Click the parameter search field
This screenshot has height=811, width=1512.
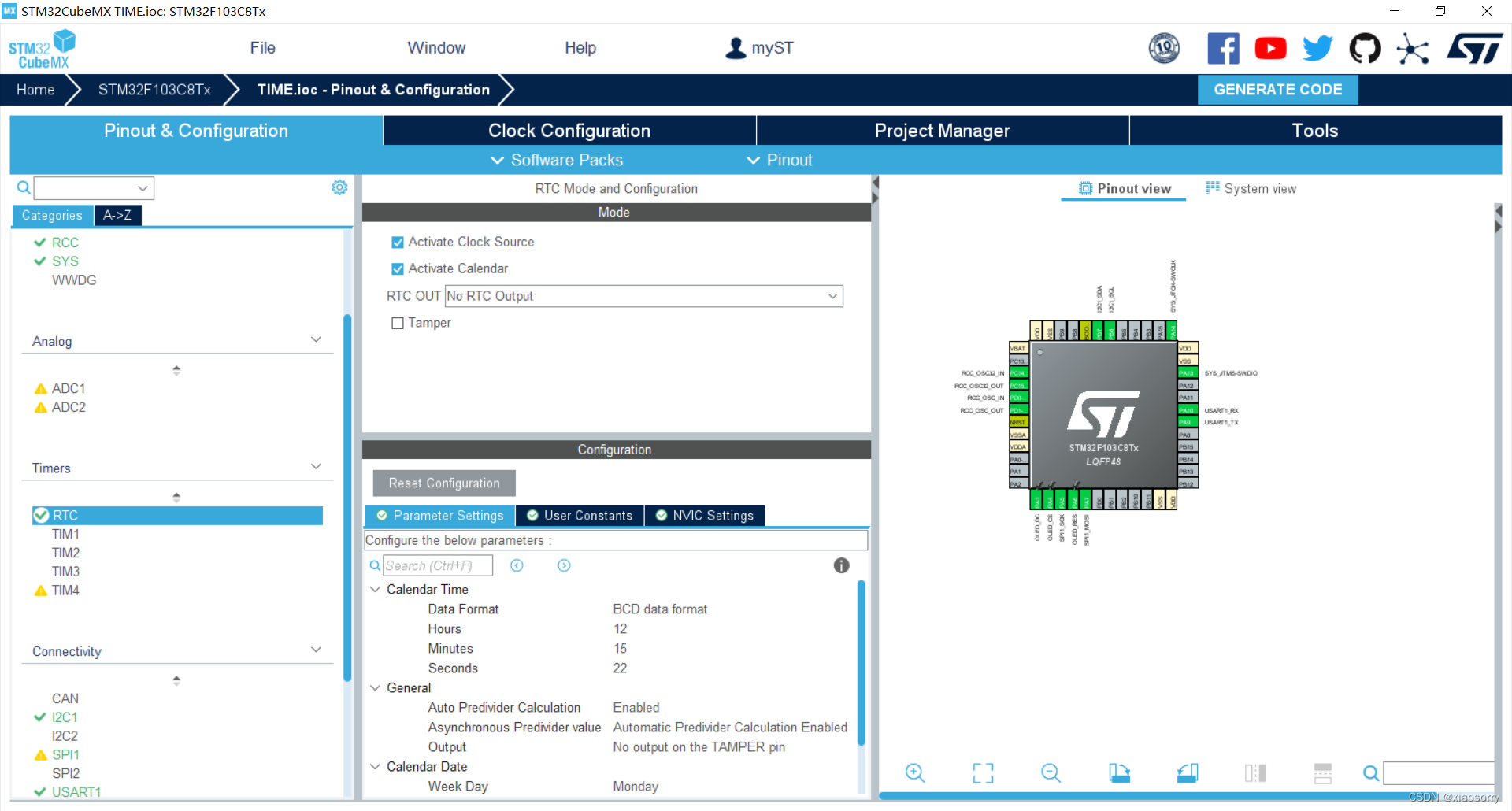(x=438, y=565)
